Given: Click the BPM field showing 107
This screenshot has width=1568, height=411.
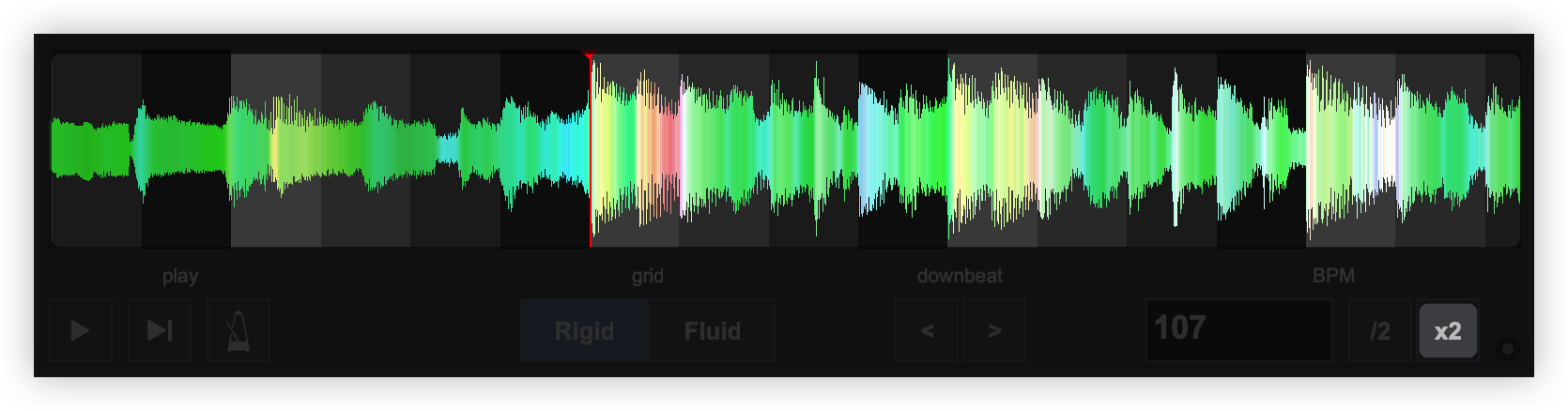Looking at the screenshot, I should pyautogui.click(x=1238, y=329).
